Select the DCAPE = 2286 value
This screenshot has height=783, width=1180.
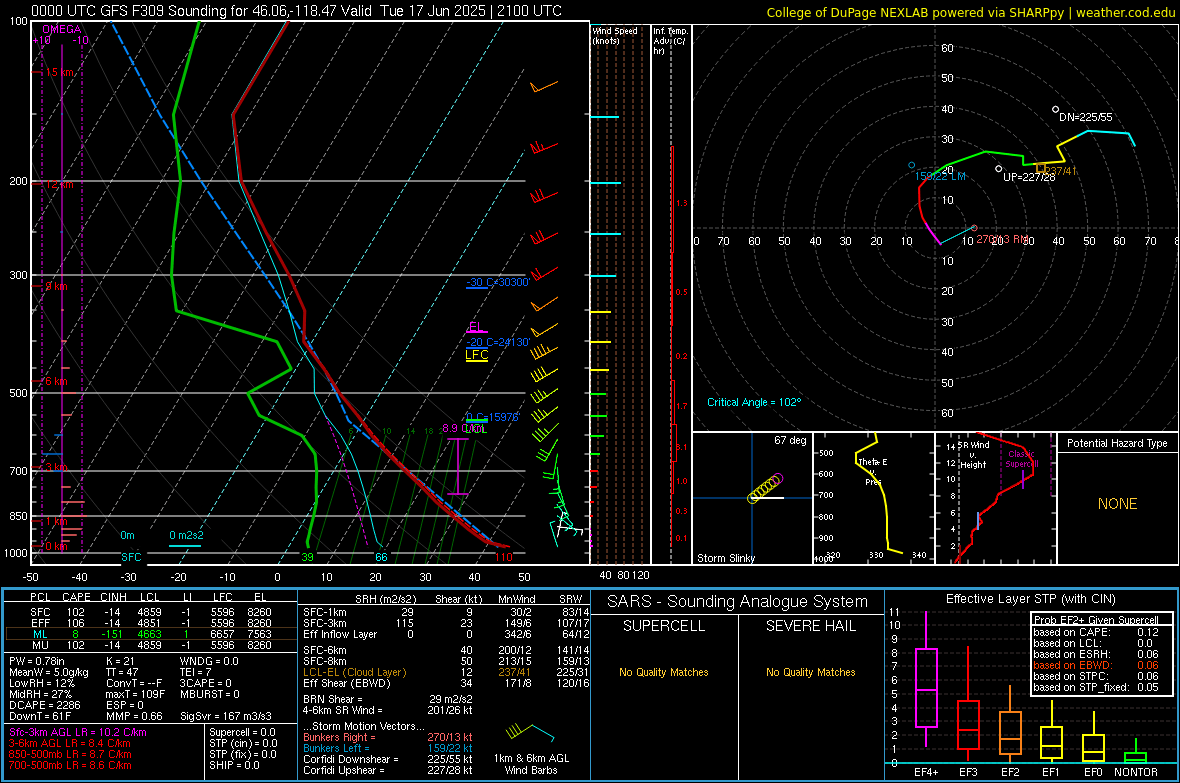pyautogui.click(x=44, y=705)
